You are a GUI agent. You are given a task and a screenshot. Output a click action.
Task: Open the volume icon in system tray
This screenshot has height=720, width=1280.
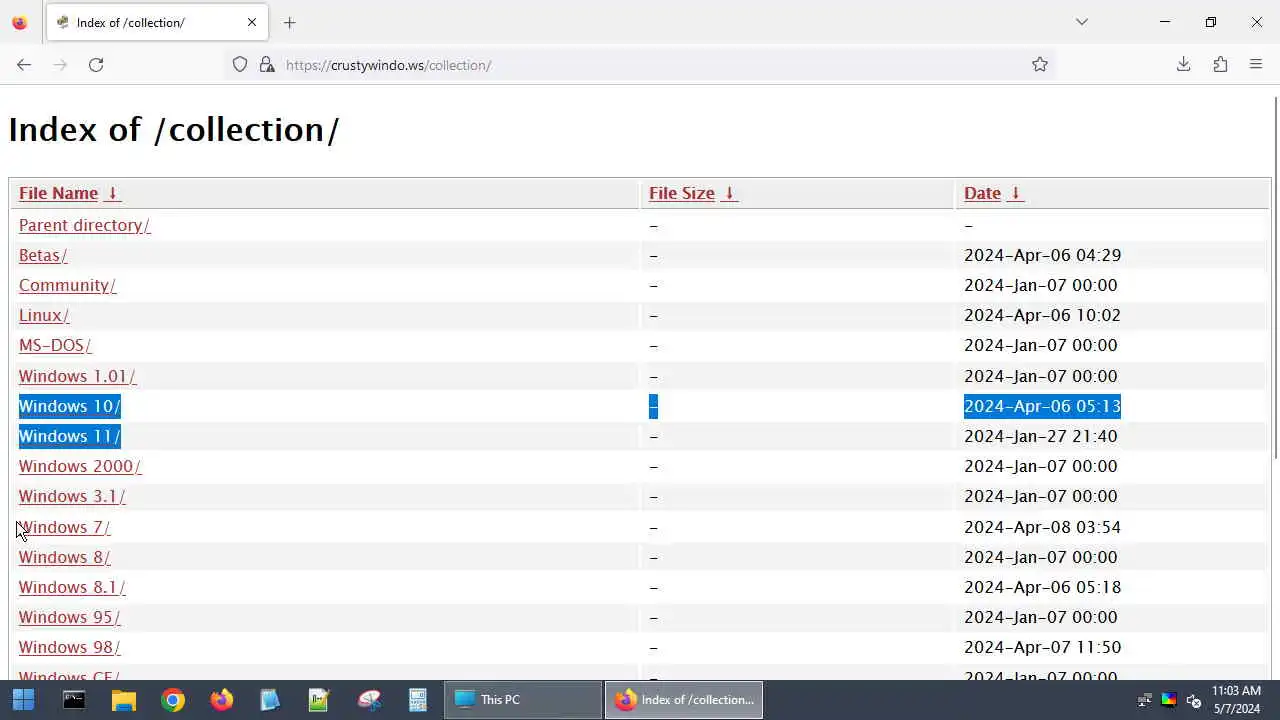tap(1193, 700)
